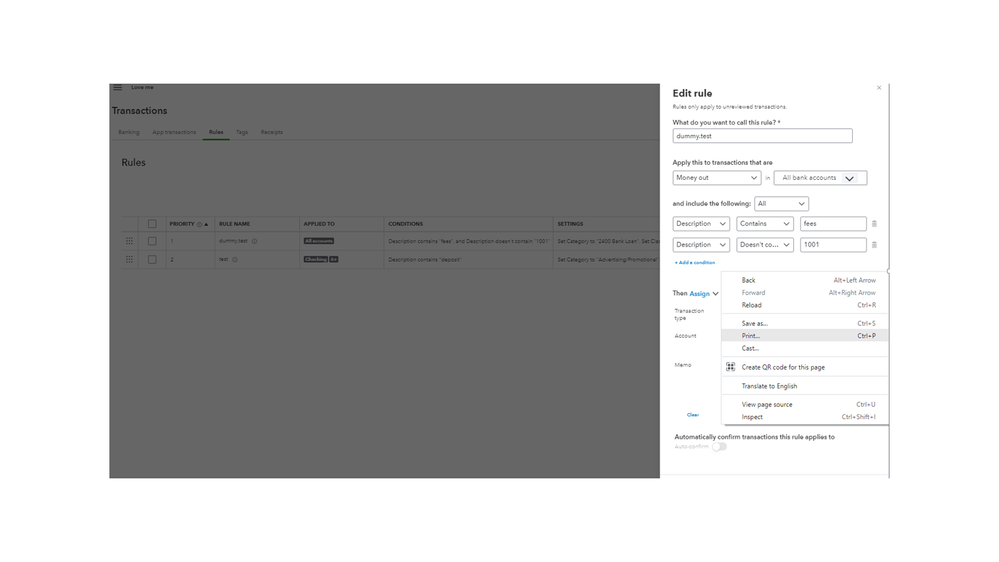
Task: Click the SETTINGS column header
Action: click(570, 224)
